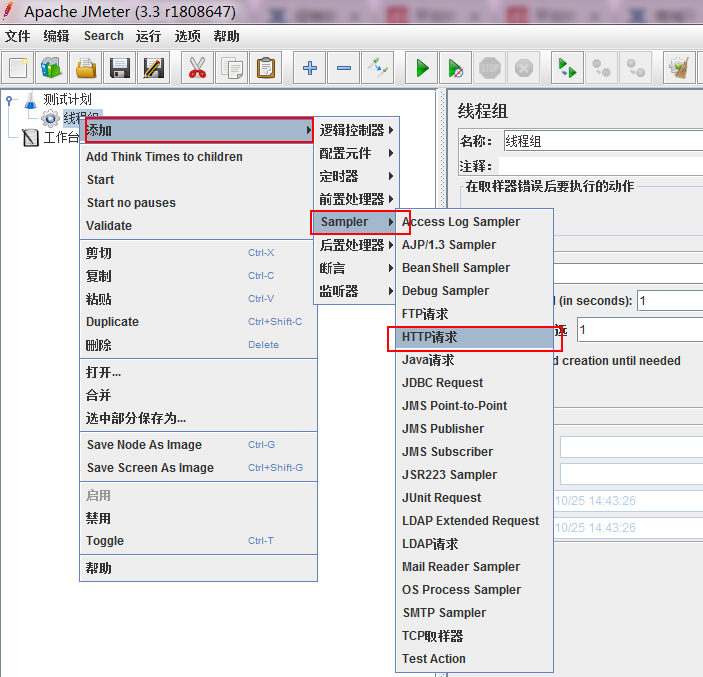This screenshot has width=703, height=677.
Task: Click Validate in the context menu
Action: tap(198, 226)
